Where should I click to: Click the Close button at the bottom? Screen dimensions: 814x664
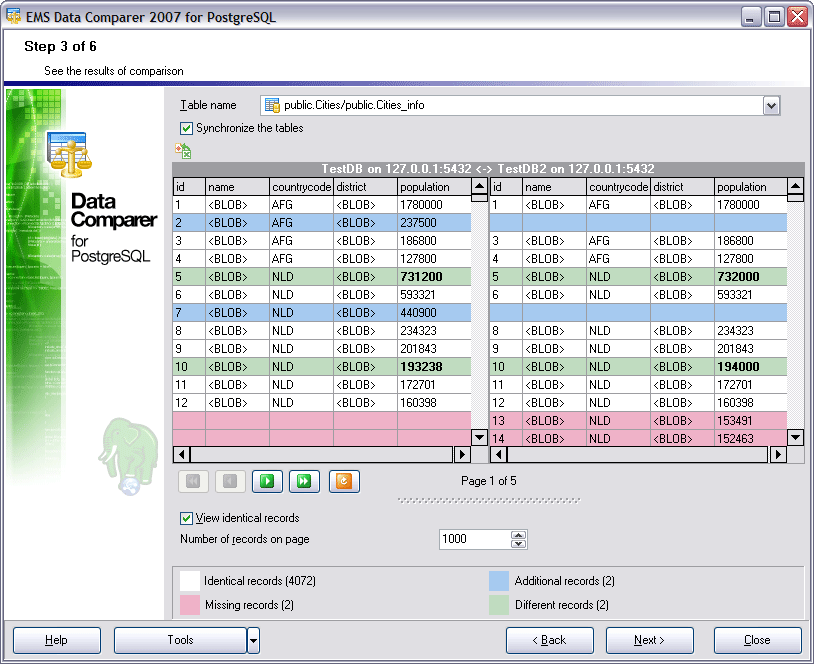pyautogui.click(x=757, y=640)
